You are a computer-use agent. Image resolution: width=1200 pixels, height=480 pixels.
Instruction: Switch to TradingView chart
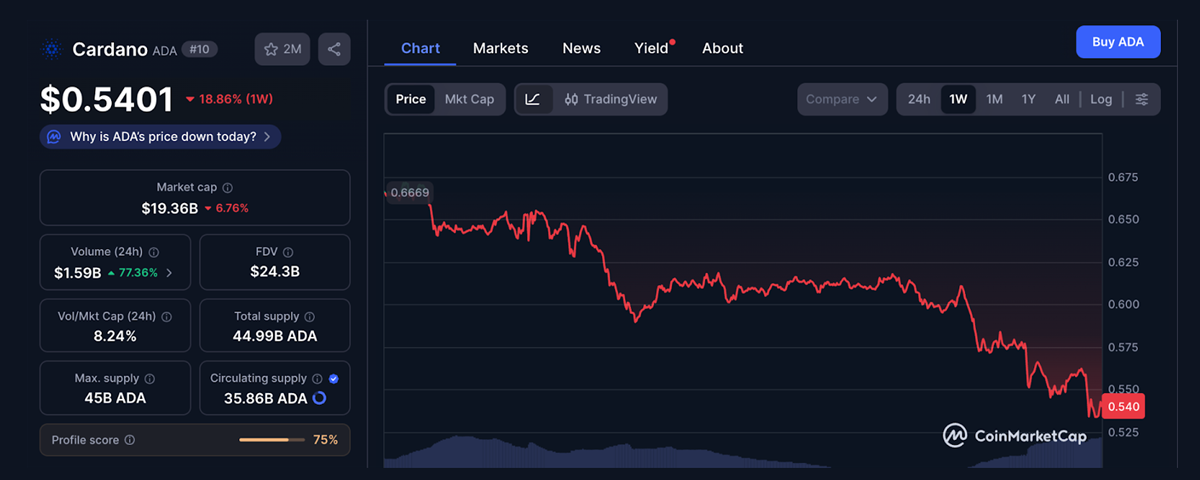point(610,99)
